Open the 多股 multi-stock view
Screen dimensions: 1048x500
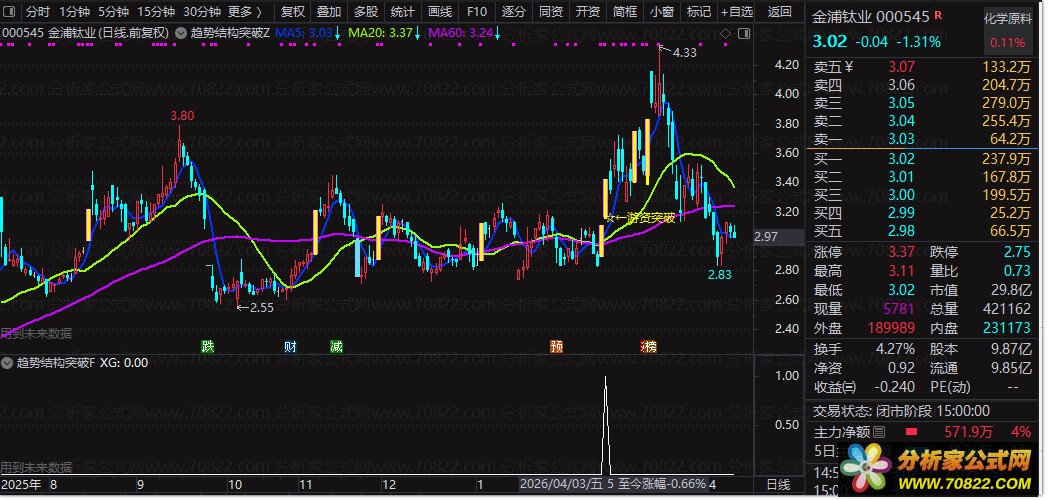point(366,11)
